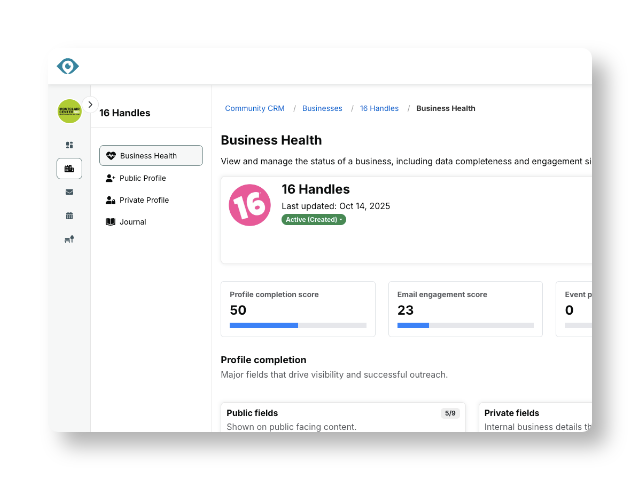Image resolution: width=640 pixels, height=480 pixels.
Task: Click the Private fields card heading
Action: click(511, 413)
